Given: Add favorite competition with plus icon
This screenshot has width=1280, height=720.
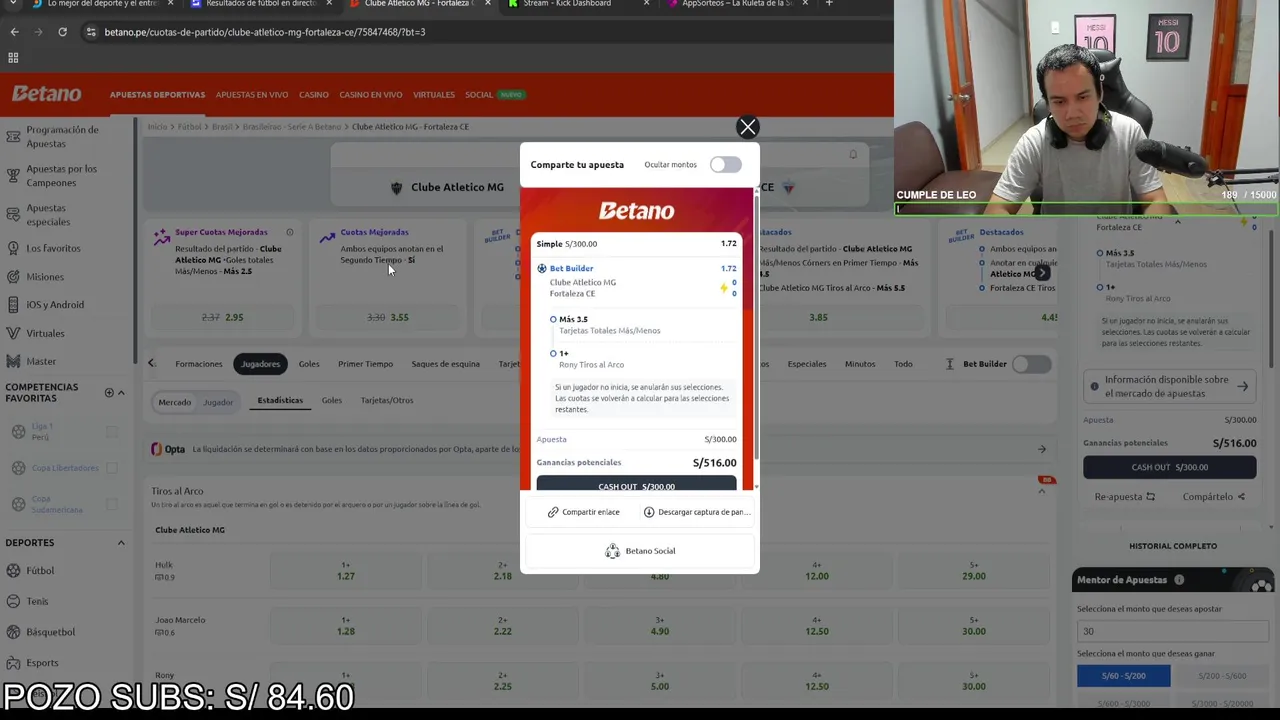Looking at the screenshot, I should [109, 392].
